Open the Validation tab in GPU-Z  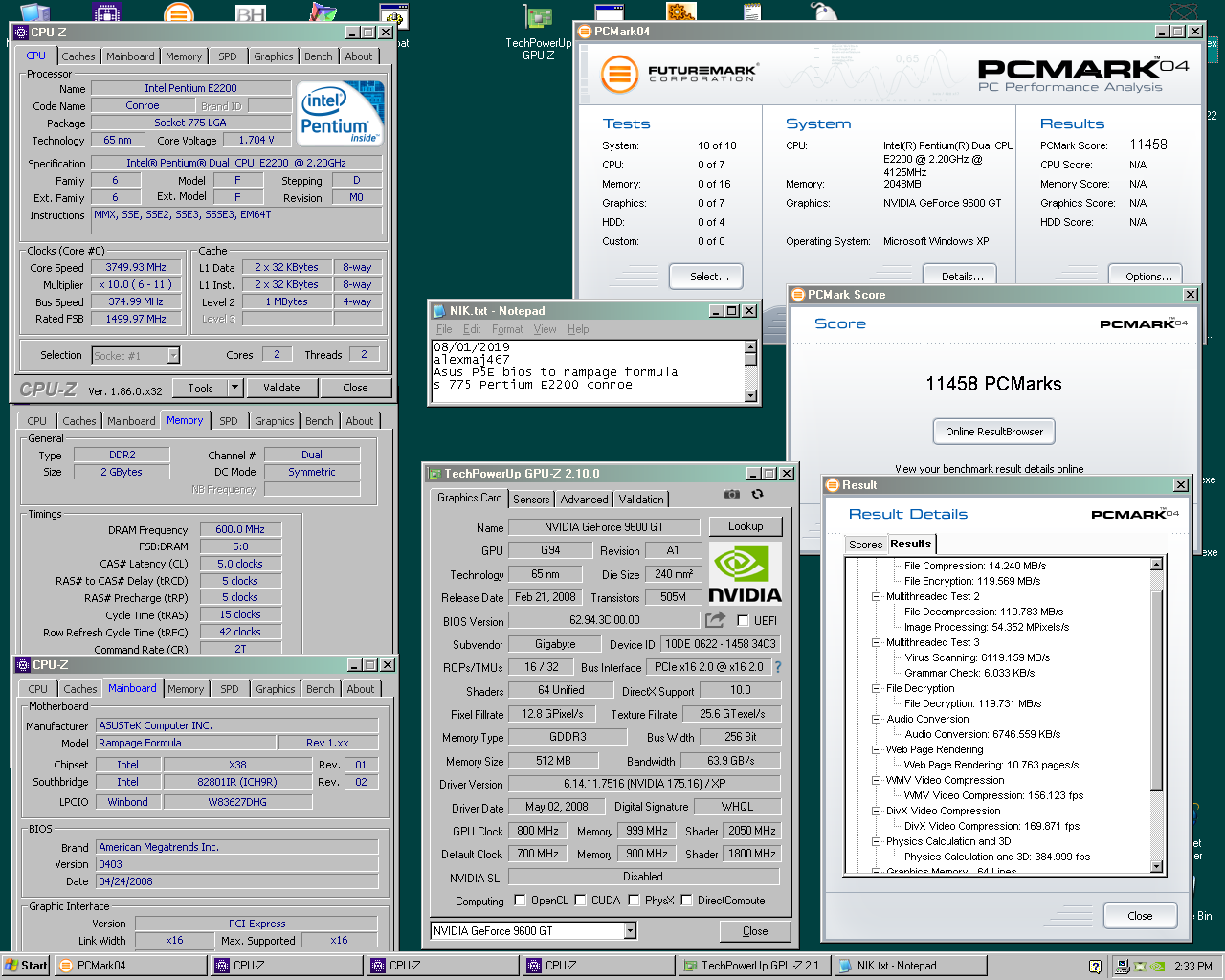641,500
